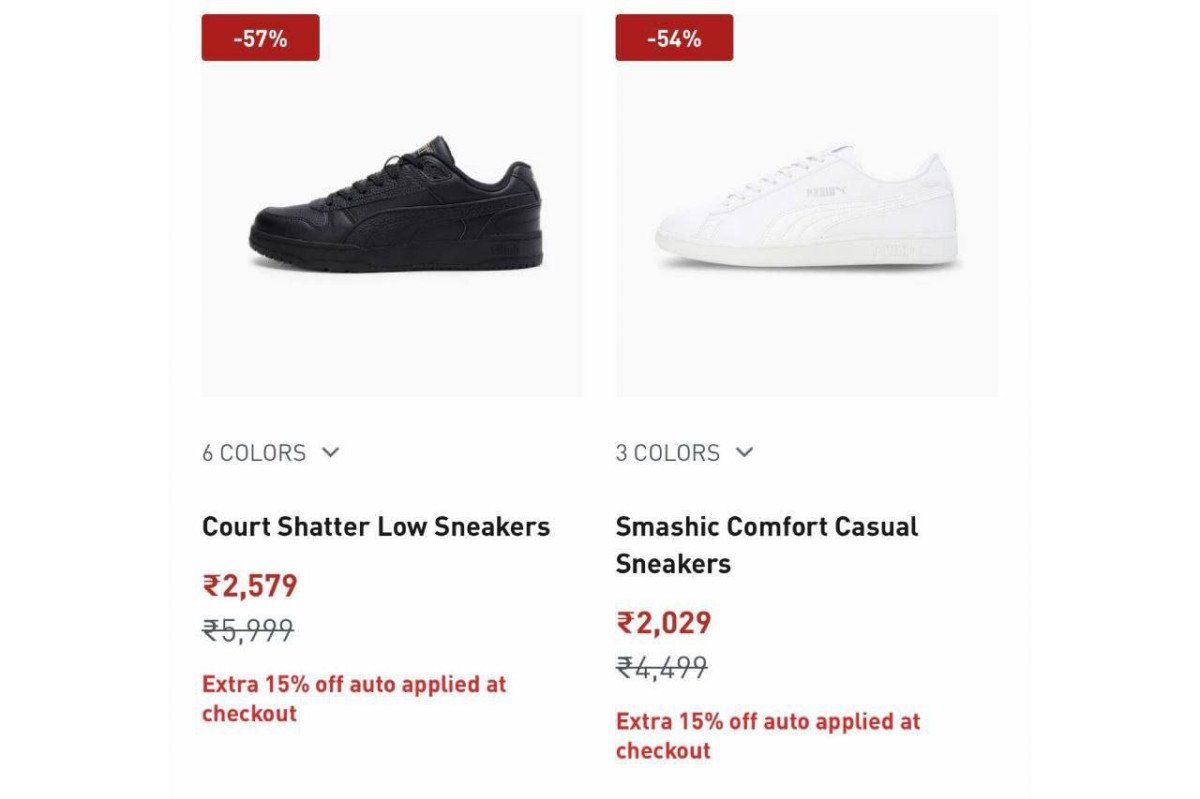Click the -57% discount badge
The height and width of the screenshot is (799, 1200).
pos(260,38)
